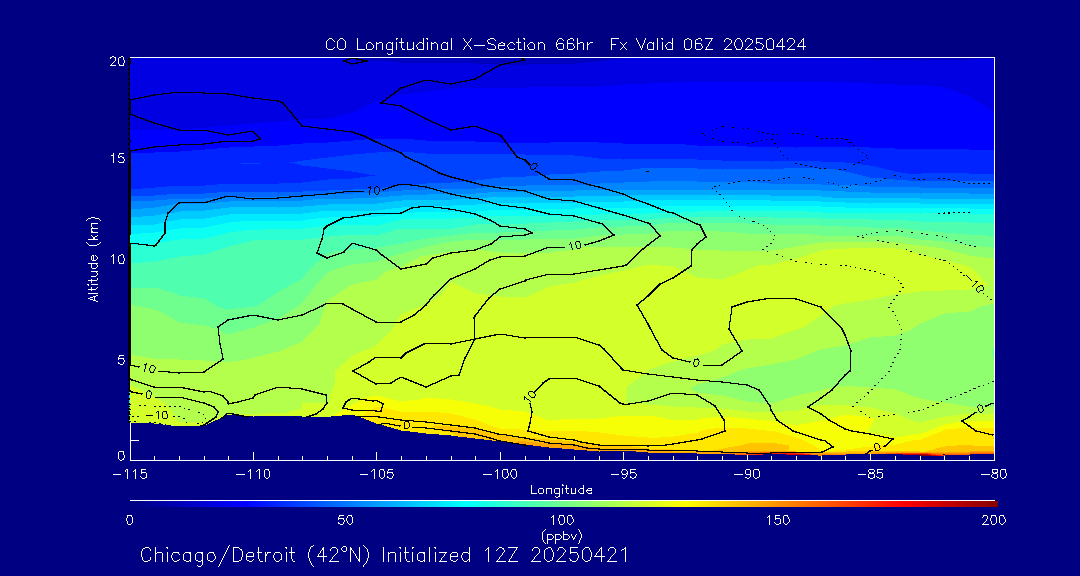This screenshot has height=576, width=1080.
Task: Click the "Longitude" x-axis label
Action: [561, 490]
